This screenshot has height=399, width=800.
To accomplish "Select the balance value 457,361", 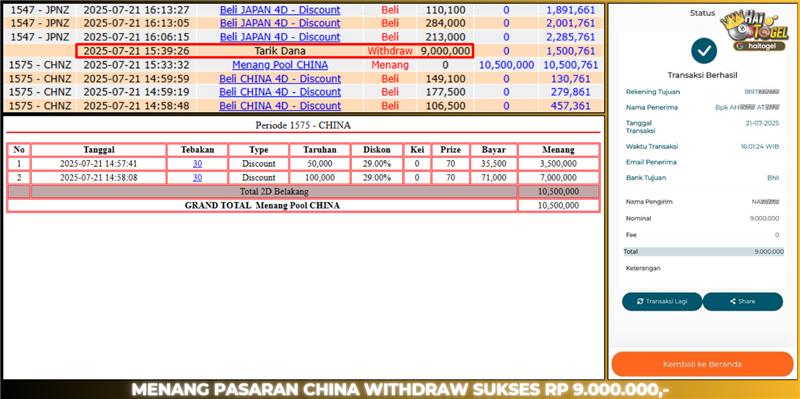I will [x=570, y=106].
